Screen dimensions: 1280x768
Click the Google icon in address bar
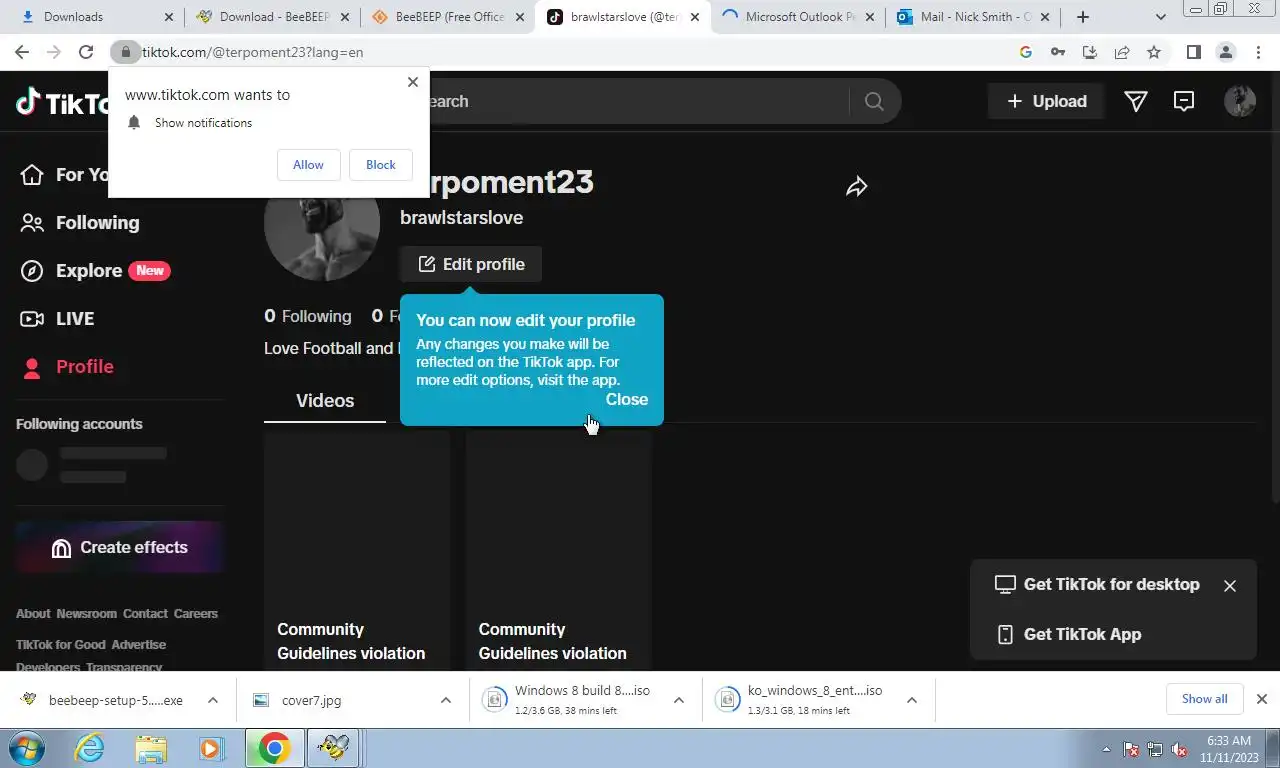pyautogui.click(x=1025, y=52)
